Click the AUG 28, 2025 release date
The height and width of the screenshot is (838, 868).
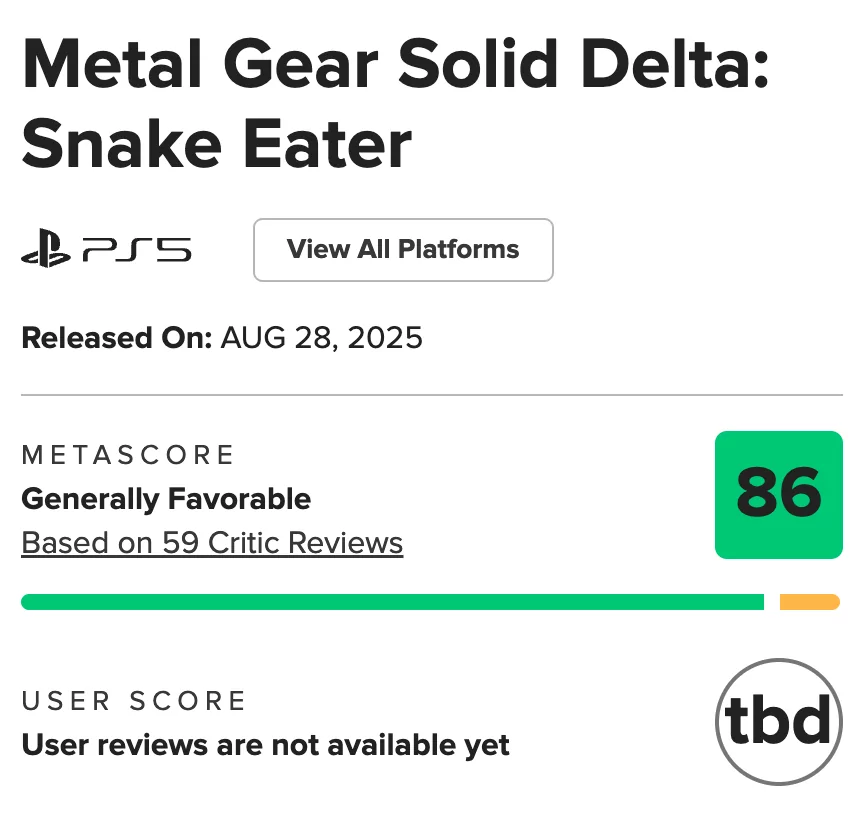321,338
